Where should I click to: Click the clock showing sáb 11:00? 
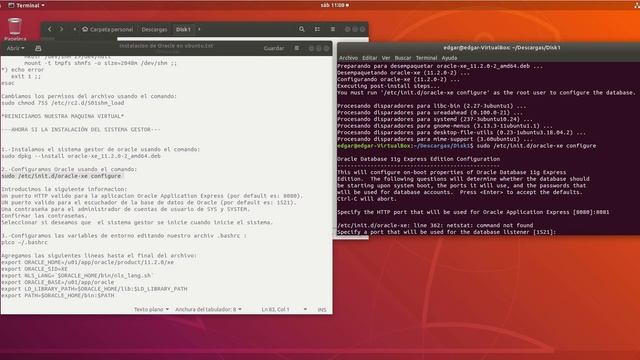(335, 5)
